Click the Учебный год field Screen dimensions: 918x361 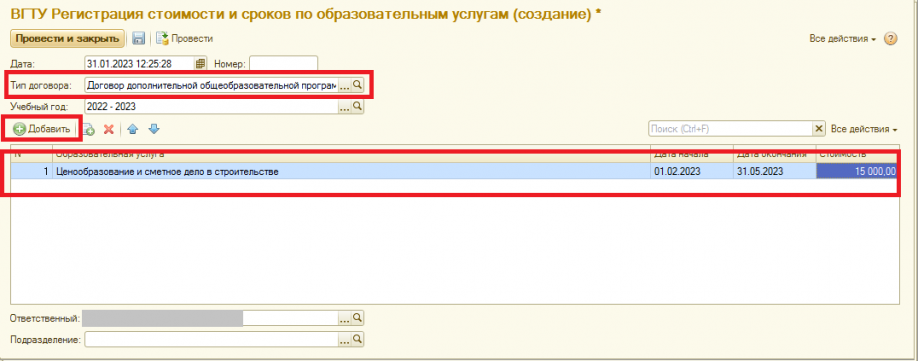211,106
